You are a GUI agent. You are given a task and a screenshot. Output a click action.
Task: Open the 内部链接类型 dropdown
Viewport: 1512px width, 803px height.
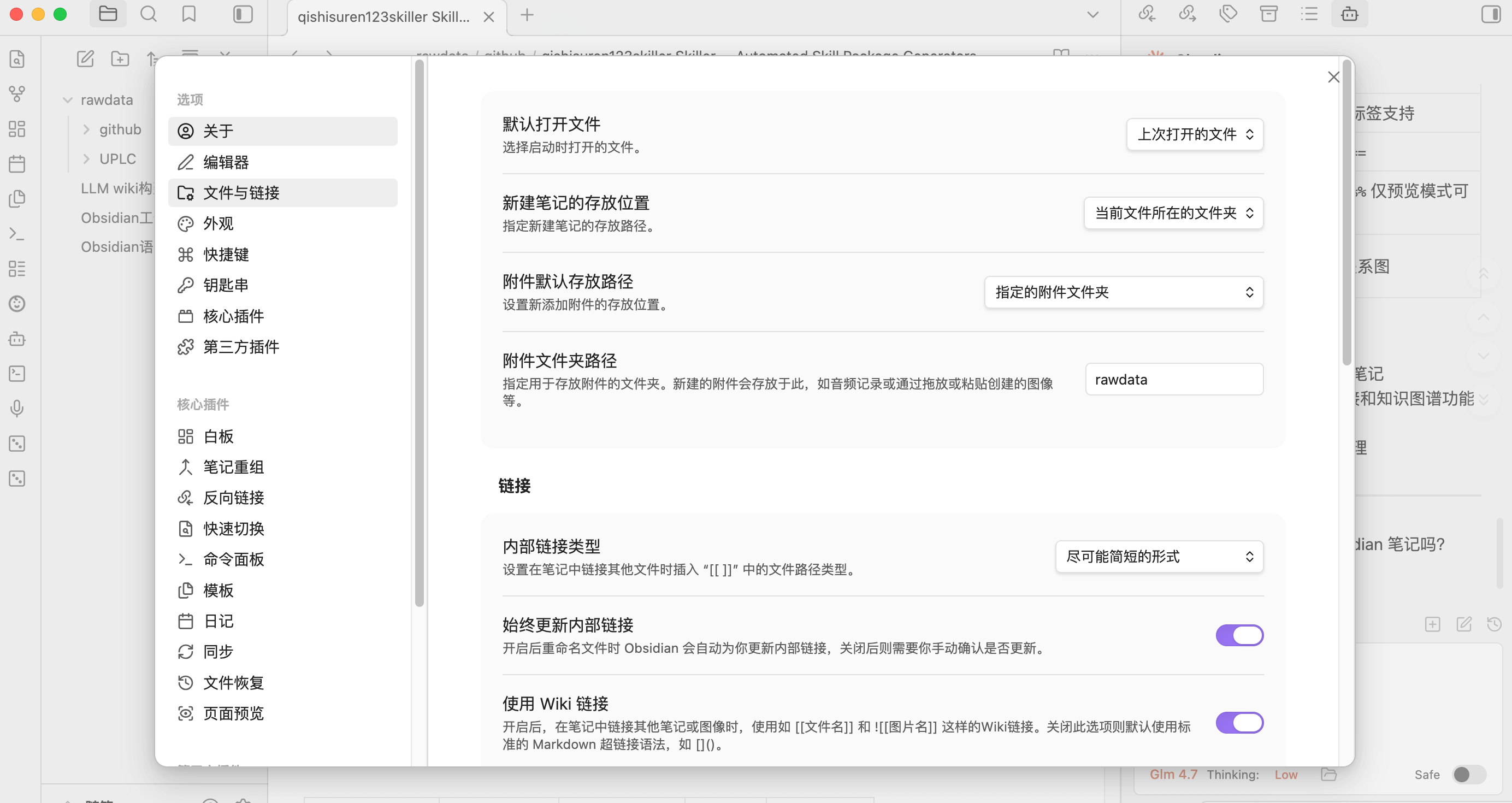coord(1159,557)
